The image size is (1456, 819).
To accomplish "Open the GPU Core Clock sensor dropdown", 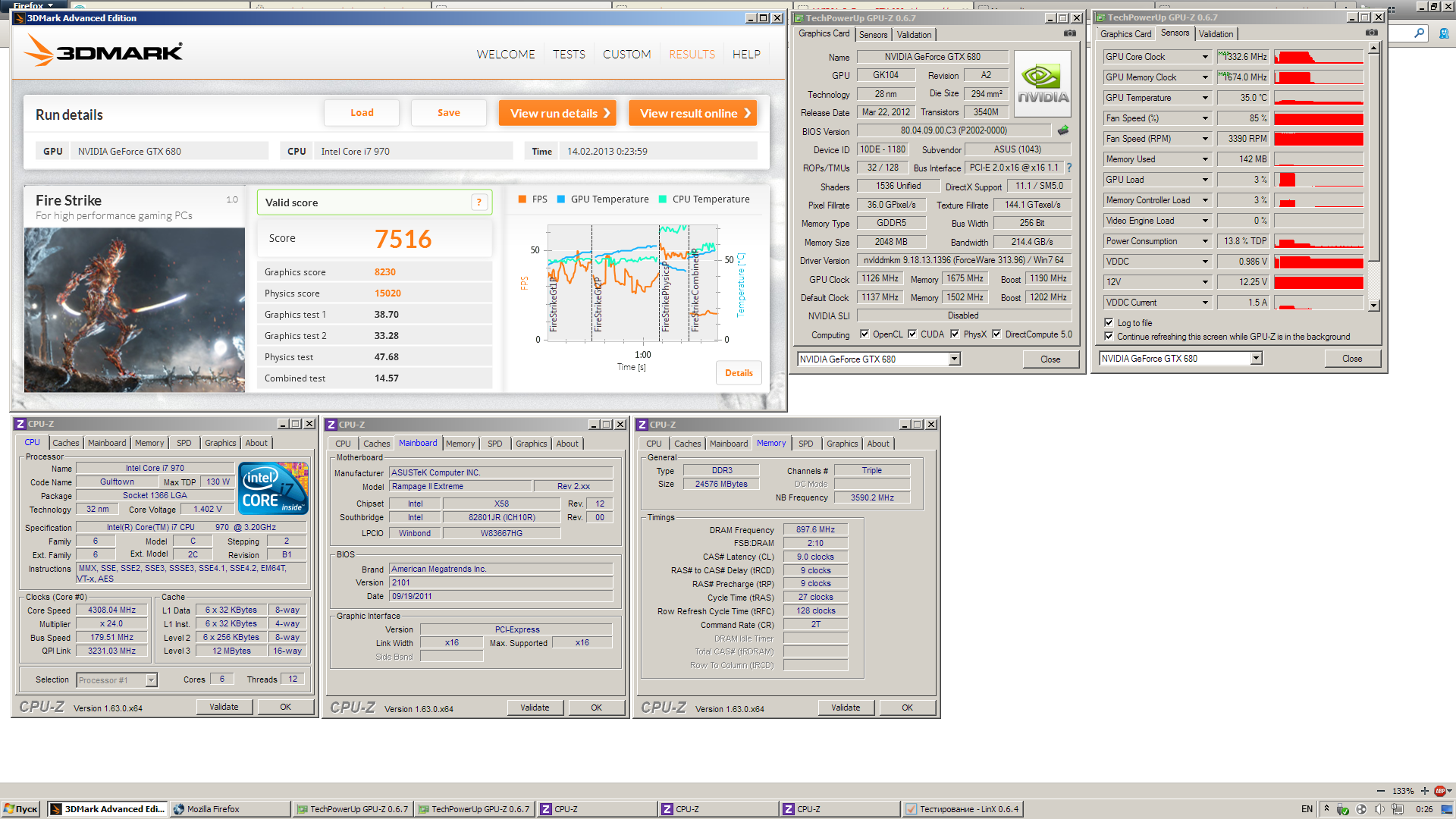I will coord(1205,57).
